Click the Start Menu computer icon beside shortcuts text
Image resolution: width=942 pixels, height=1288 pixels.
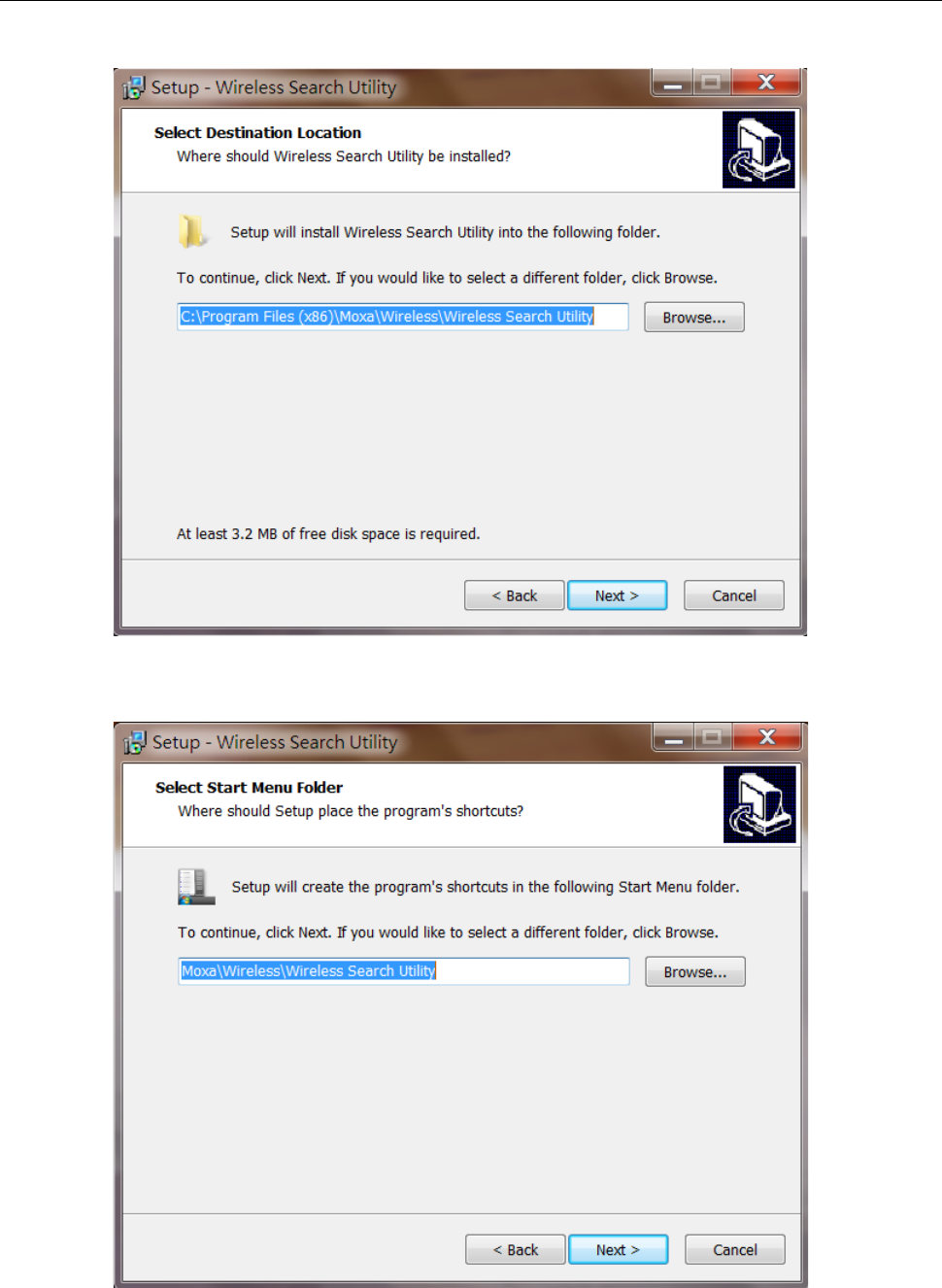pyautogui.click(x=196, y=886)
